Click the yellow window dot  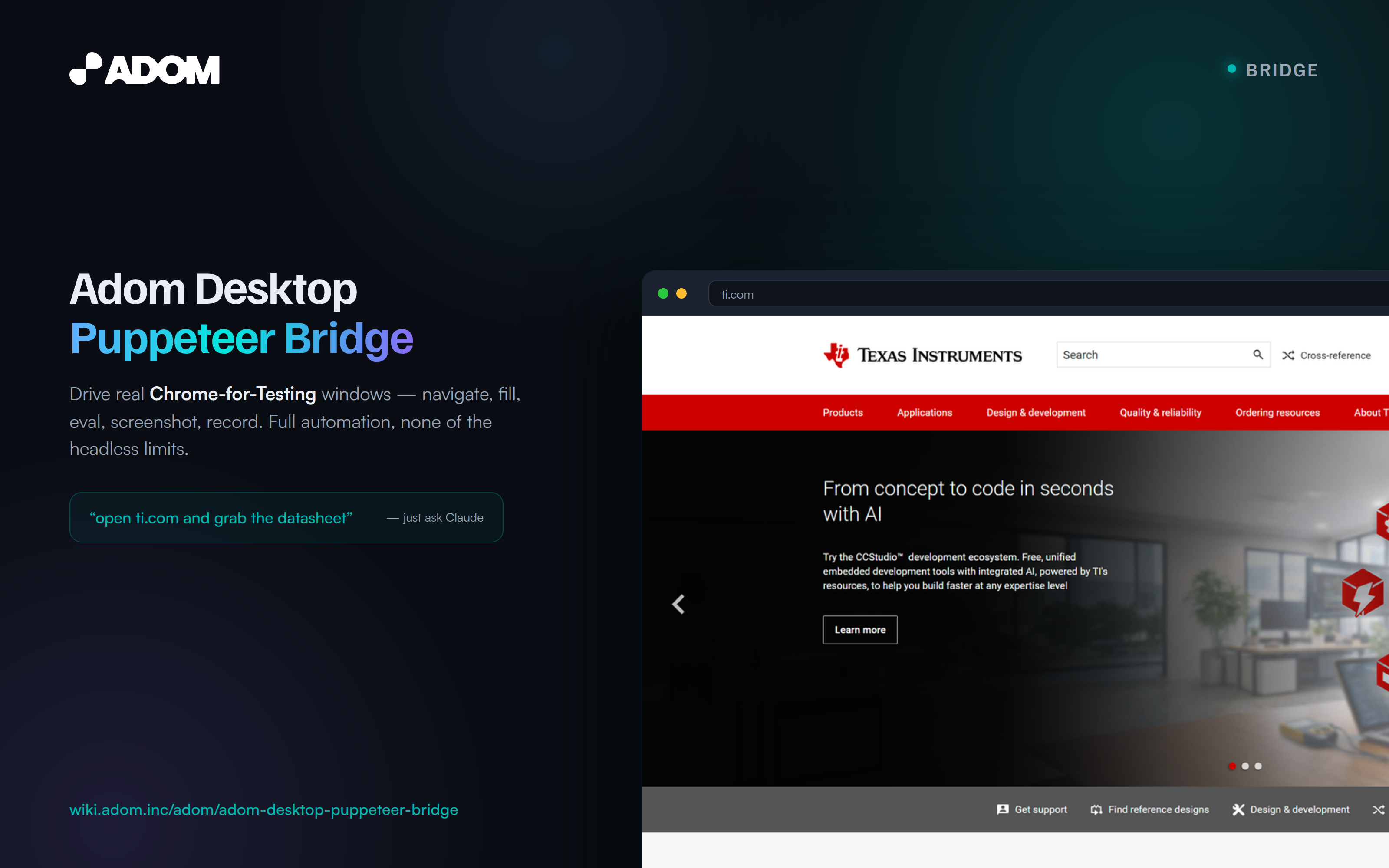pyautogui.click(x=681, y=294)
